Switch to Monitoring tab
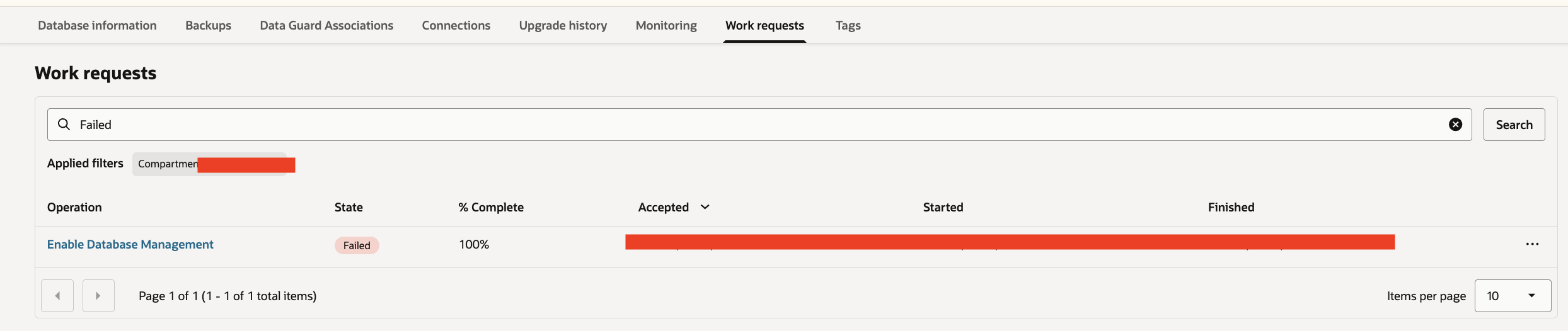This screenshot has height=331, width=1568. point(666,25)
